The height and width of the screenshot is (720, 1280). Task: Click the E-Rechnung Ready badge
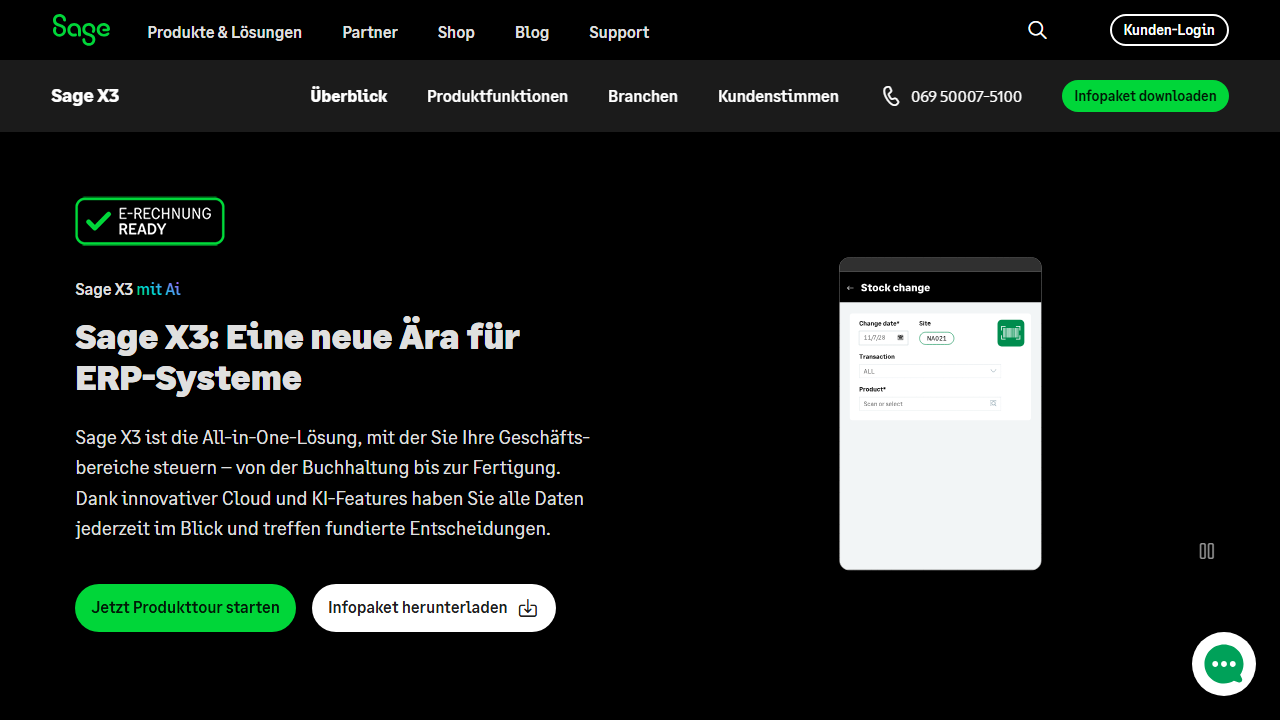(150, 221)
